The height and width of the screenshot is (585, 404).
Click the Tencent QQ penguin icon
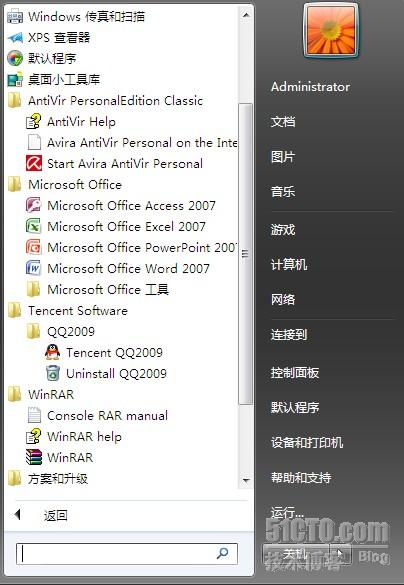click(x=53, y=352)
